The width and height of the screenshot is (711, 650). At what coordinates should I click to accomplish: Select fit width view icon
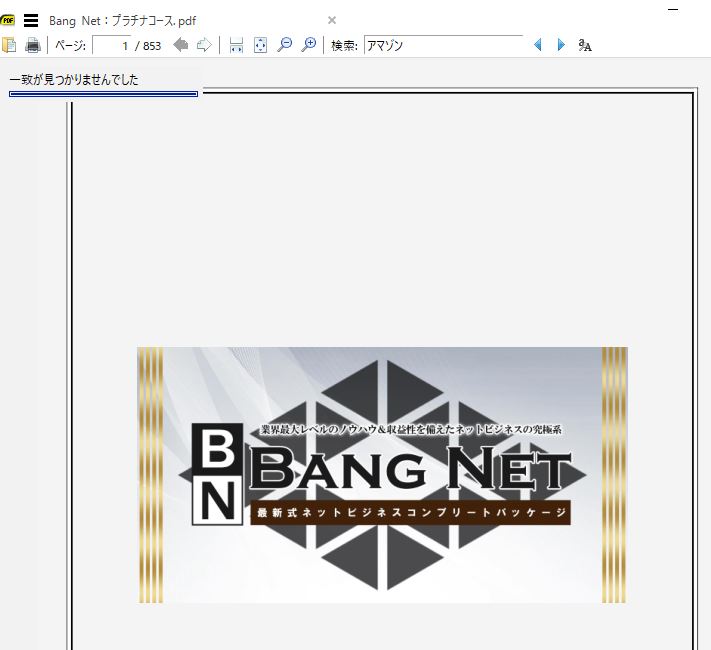pos(236,45)
